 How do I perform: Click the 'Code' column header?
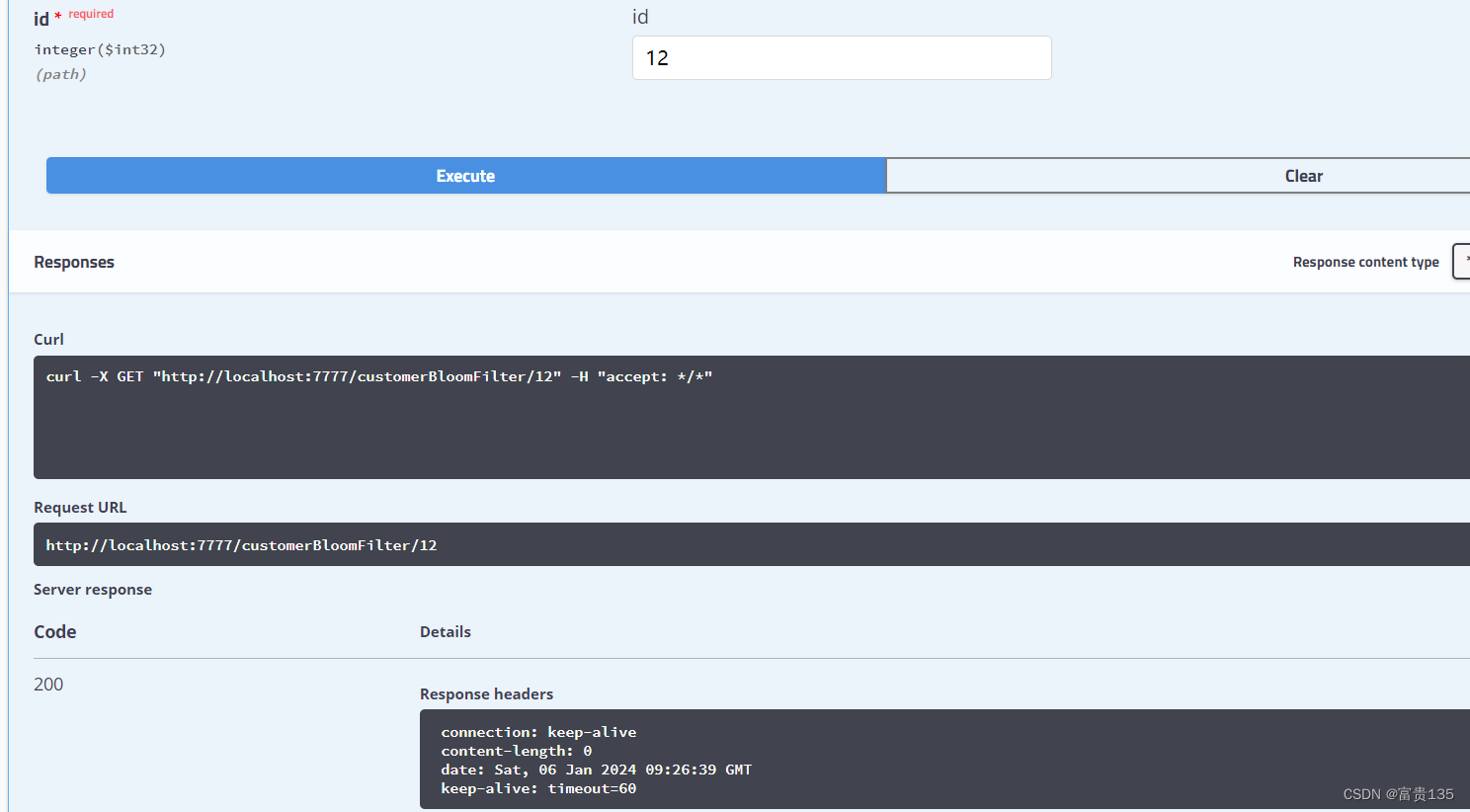(x=54, y=632)
